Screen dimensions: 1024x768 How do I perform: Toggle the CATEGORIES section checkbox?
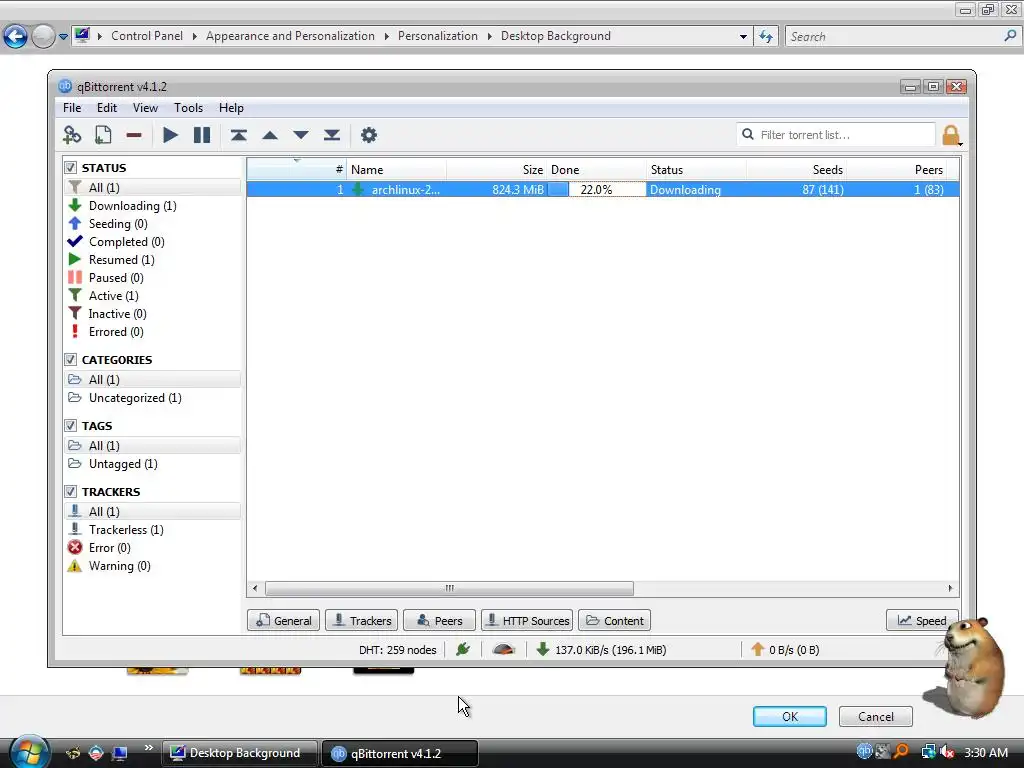click(71, 360)
